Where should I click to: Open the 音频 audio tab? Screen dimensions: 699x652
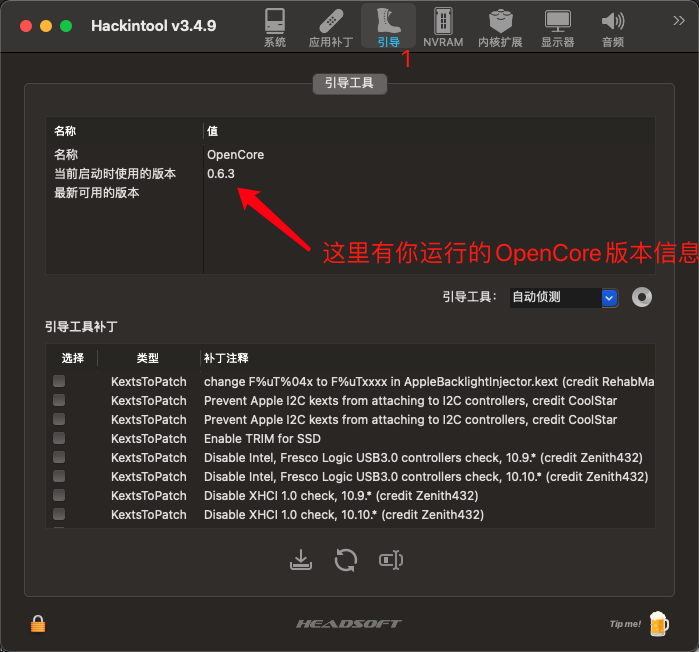613,28
